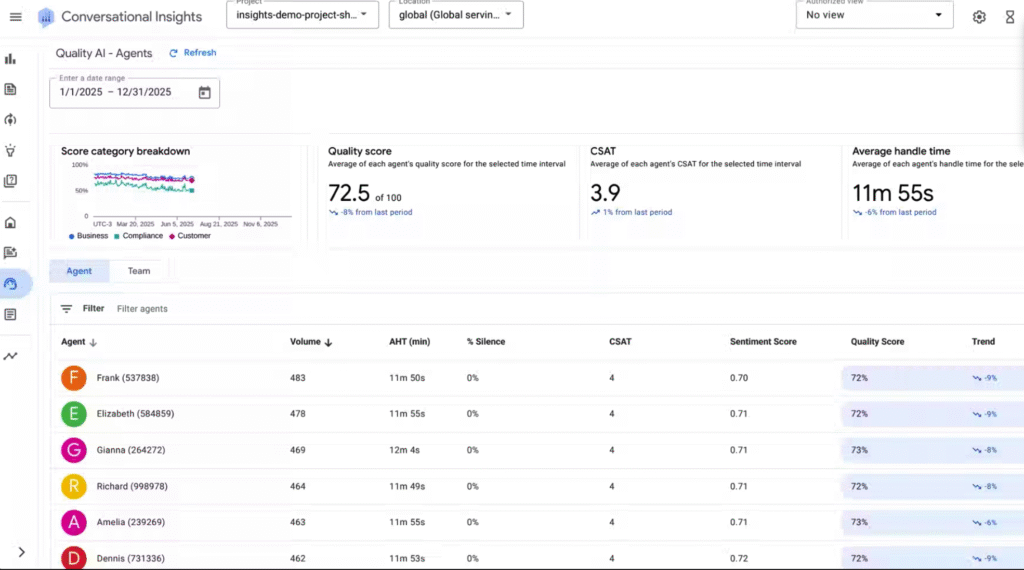The height and width of the screenshot is (570, 1024).
Task: Open the list document sidebar icon
Action: coord(10,315)
